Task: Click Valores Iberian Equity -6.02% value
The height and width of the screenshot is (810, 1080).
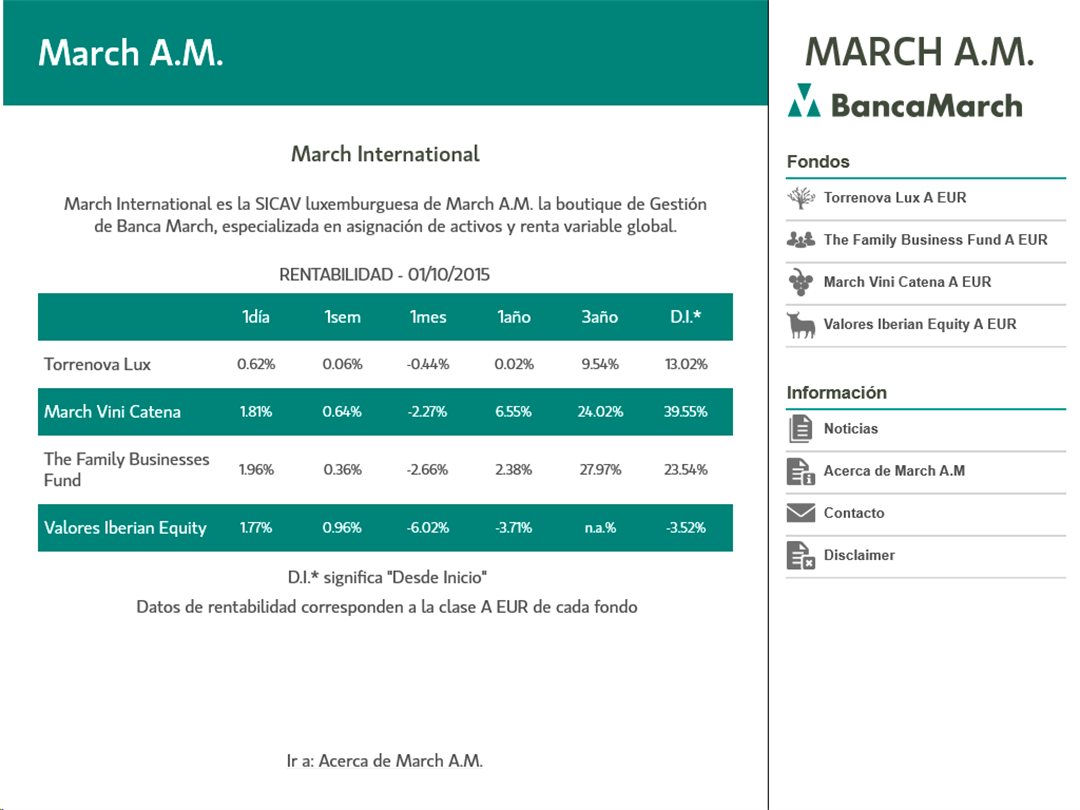Action: point(428,528)
